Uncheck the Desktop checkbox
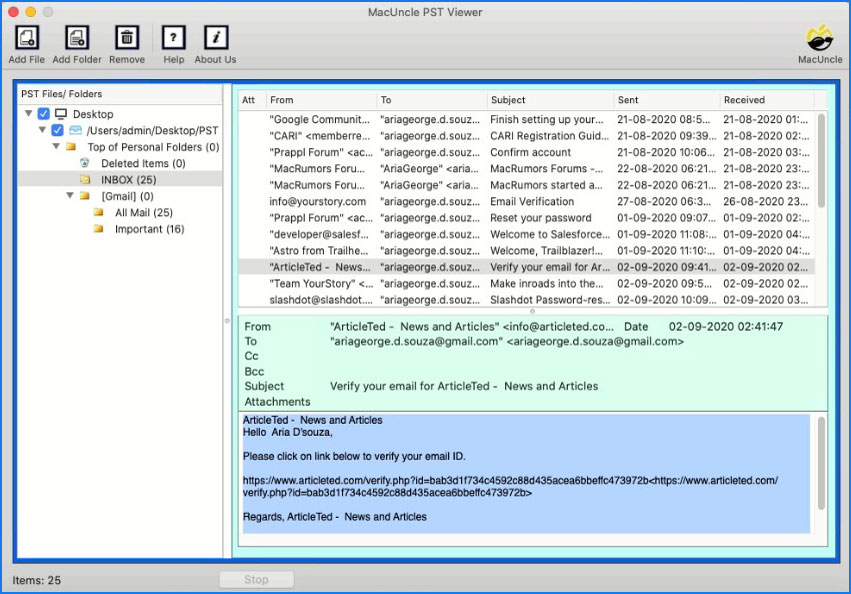 click(x=42, y=113)
